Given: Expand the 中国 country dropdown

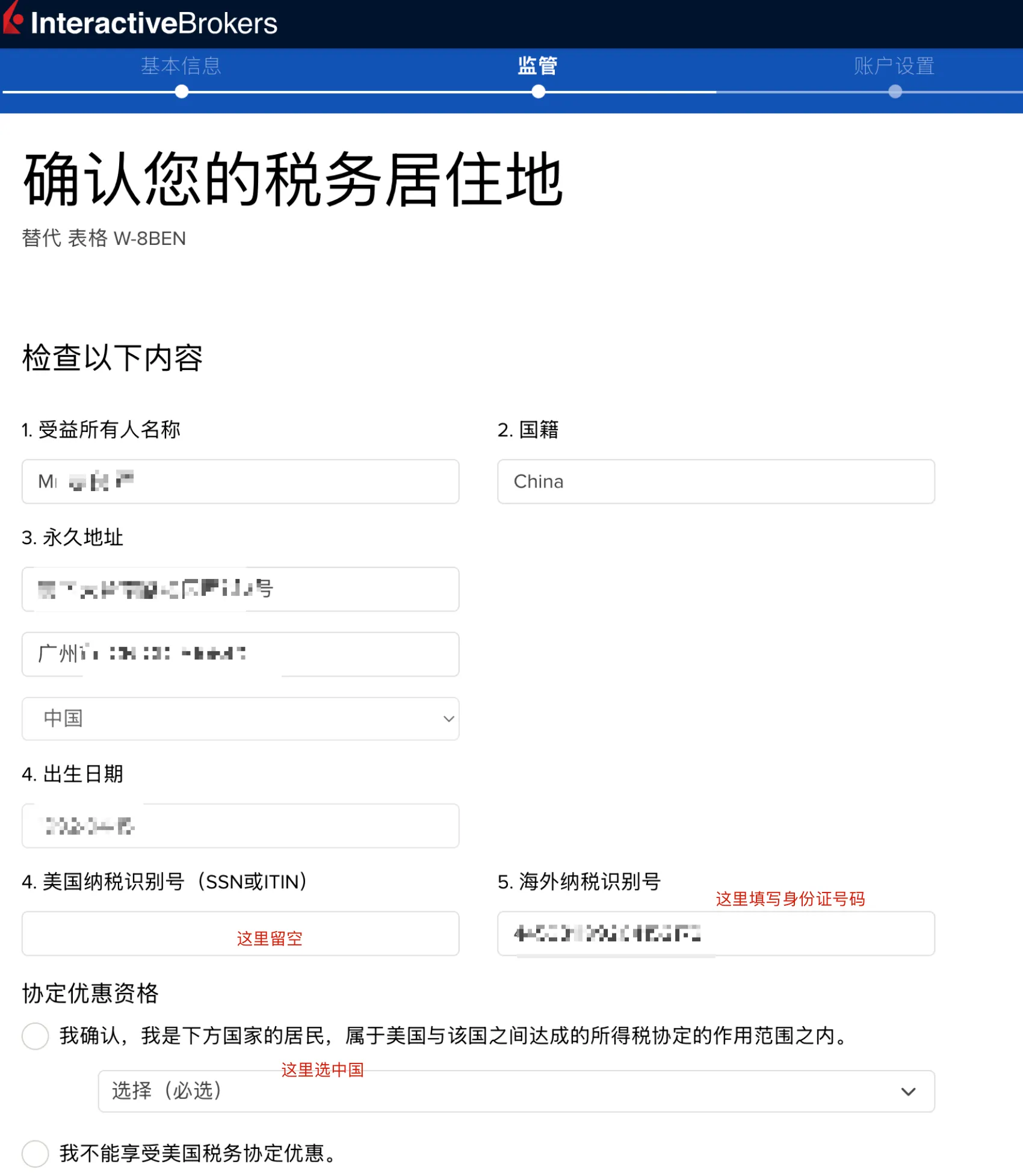Looking at the screenshot, I should tap(240, 718).
